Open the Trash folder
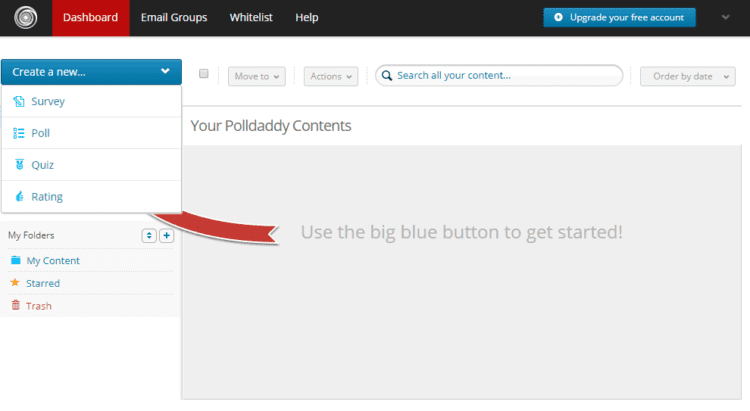The image size is (750, 411). pyautogui.click(x=39, y=306)
